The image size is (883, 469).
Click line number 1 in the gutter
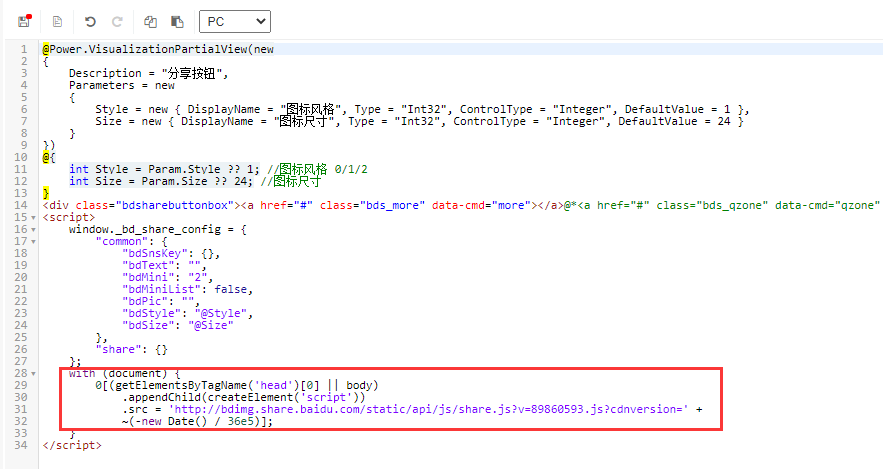(22, 49)
